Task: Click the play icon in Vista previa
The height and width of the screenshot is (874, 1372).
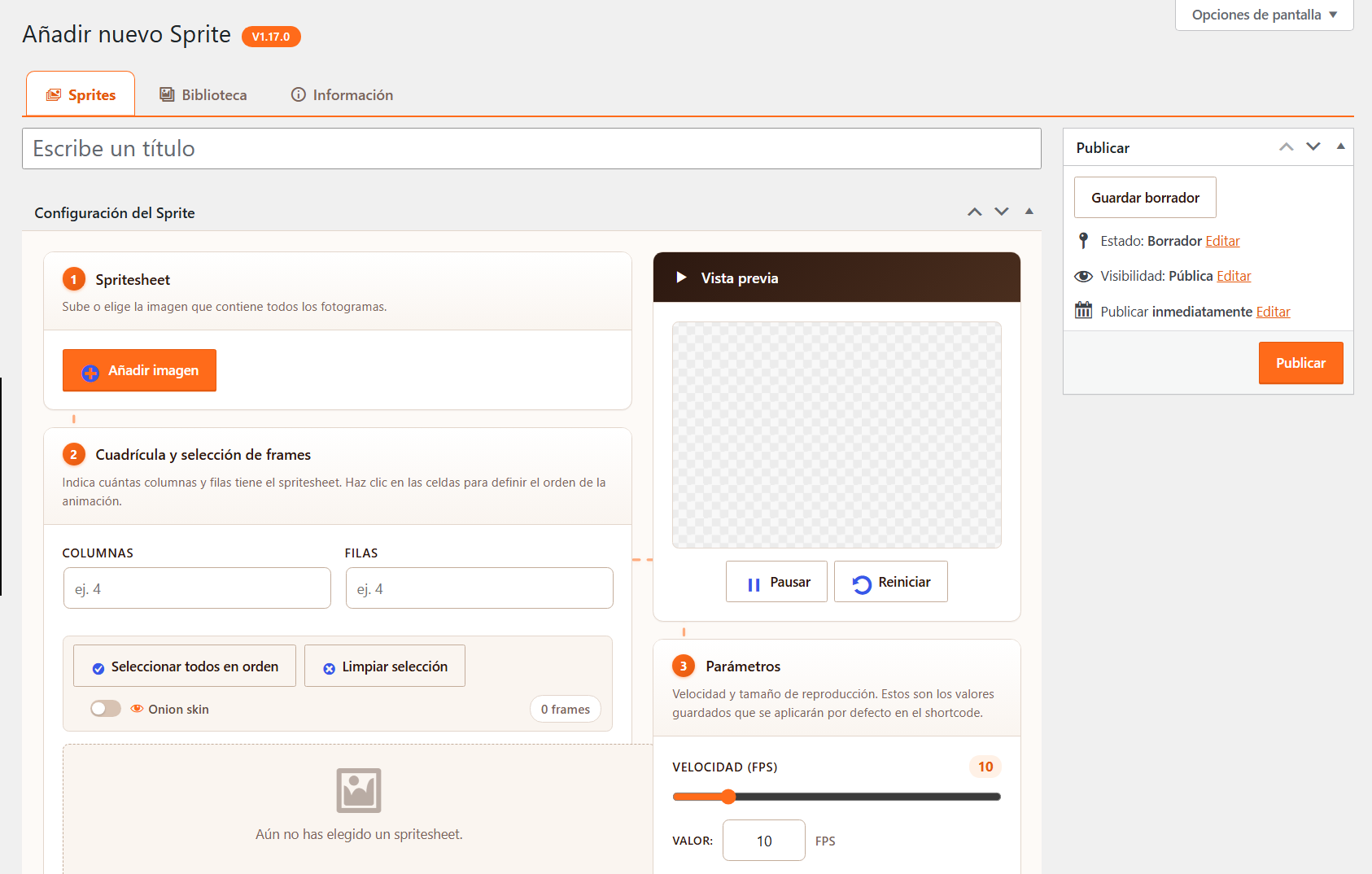Action: click(x=682, y=277)
